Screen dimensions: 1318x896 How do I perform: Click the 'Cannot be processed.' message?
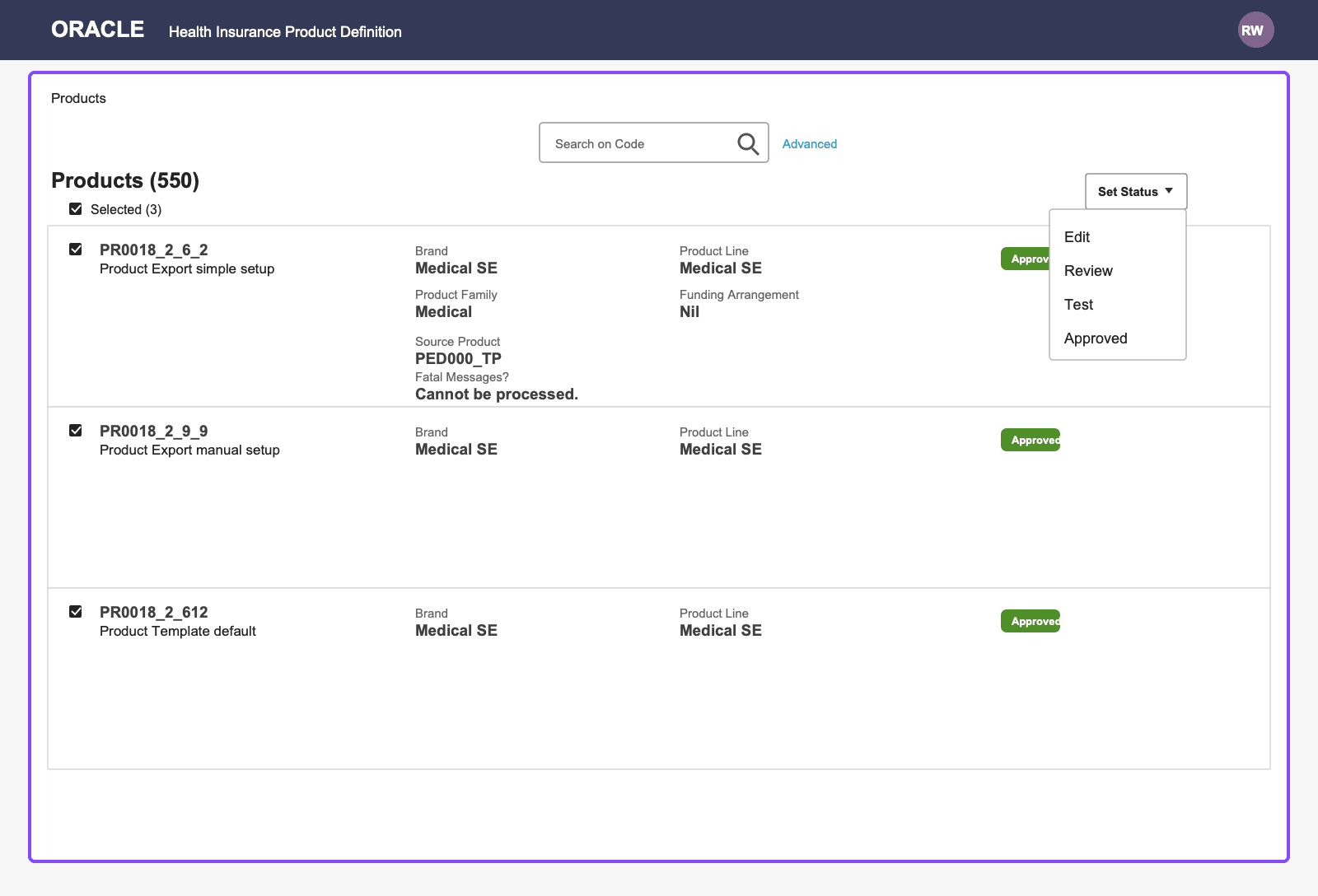point(497,394)
